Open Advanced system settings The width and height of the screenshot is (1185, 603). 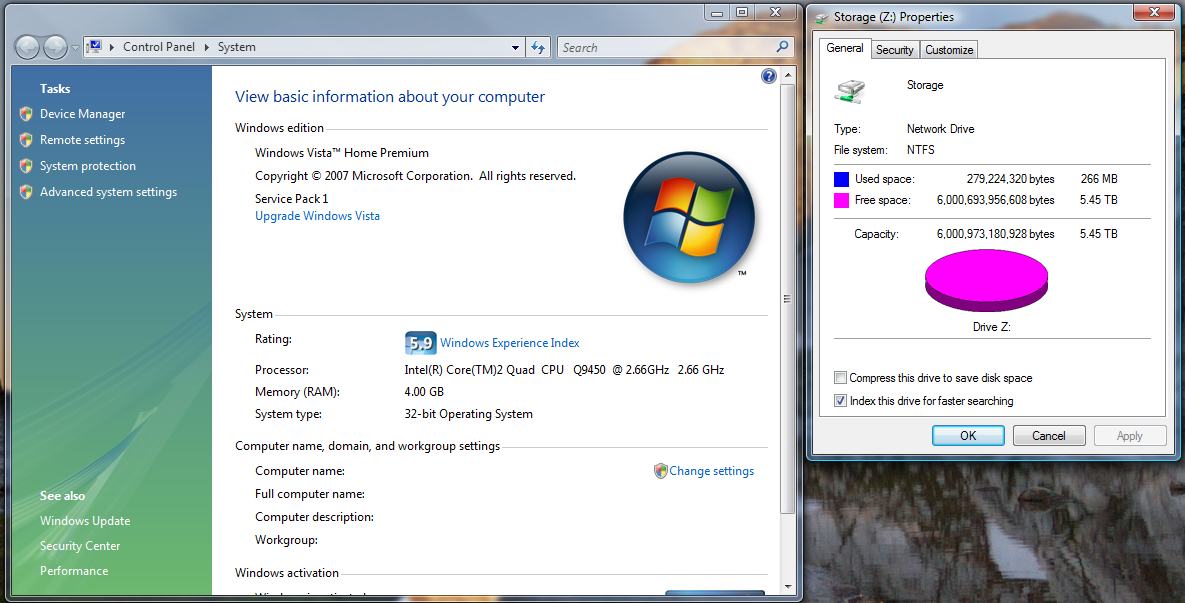[108, 192]
